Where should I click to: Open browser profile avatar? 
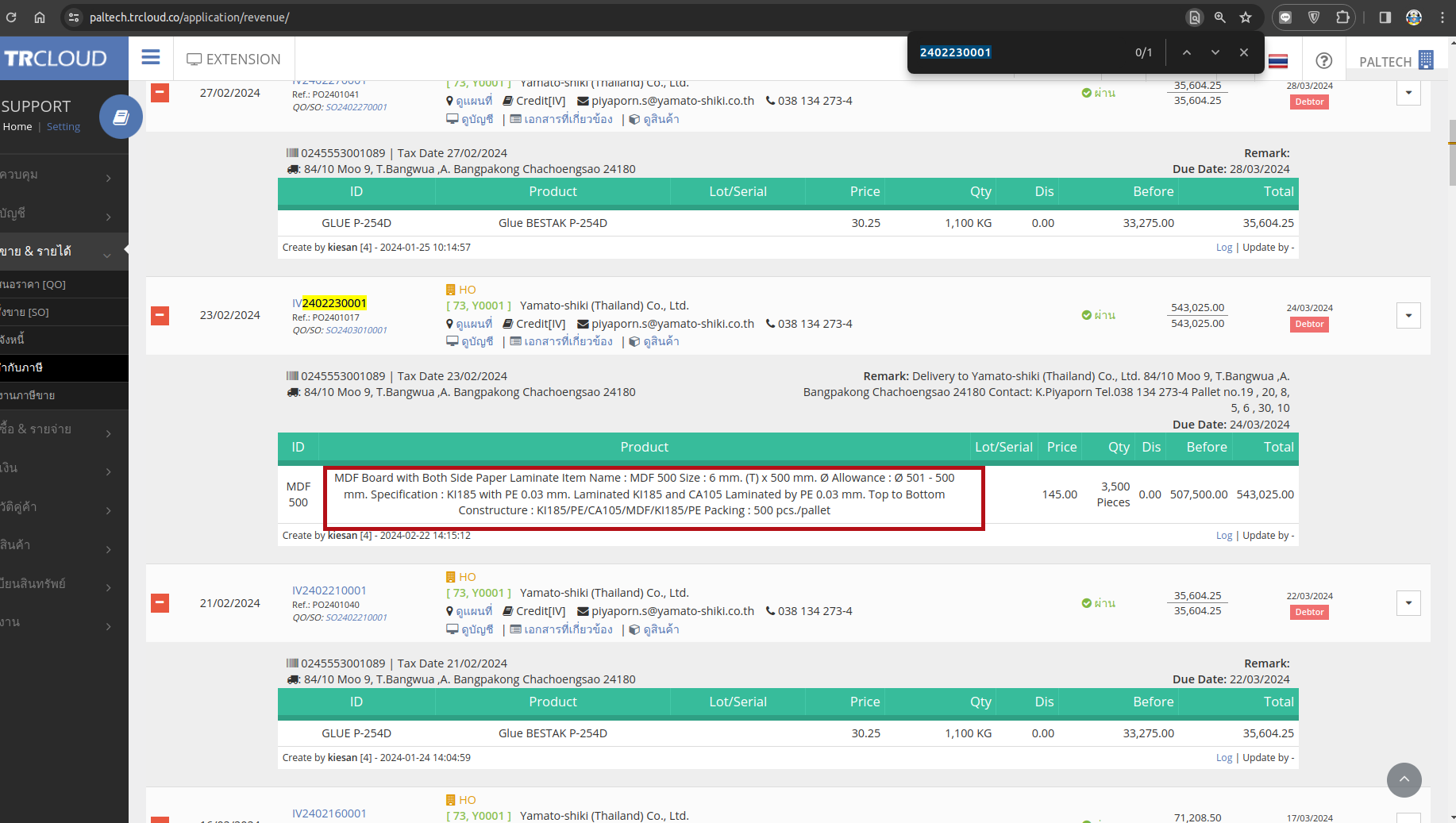(x=1414, y=17)
